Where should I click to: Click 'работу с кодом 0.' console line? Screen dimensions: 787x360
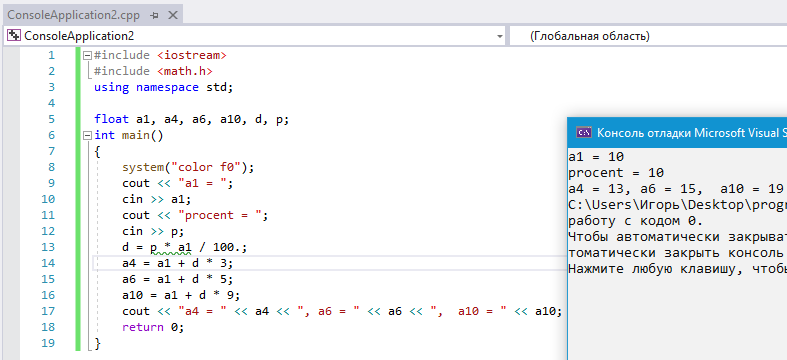coord(635,221)
